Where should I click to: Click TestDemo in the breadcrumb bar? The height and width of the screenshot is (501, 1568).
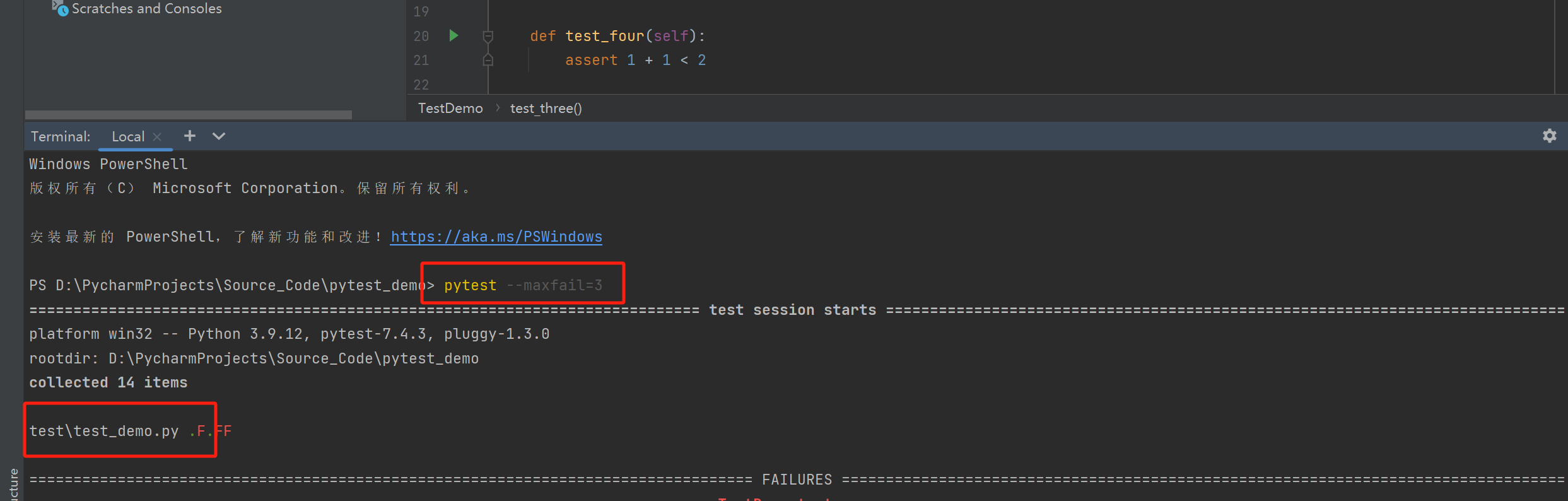[x=450, y=109]
